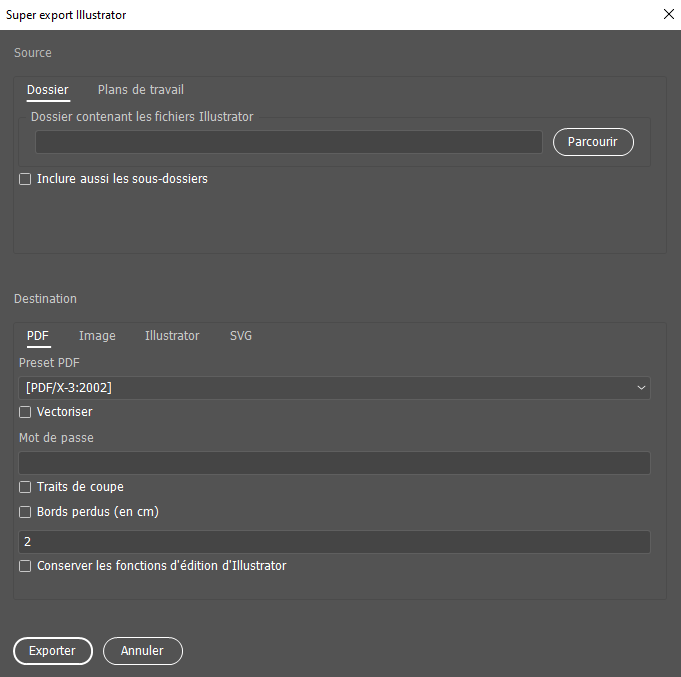
Task: Tick the Vectoriser checkbox
Action: [x=25, y=412]
